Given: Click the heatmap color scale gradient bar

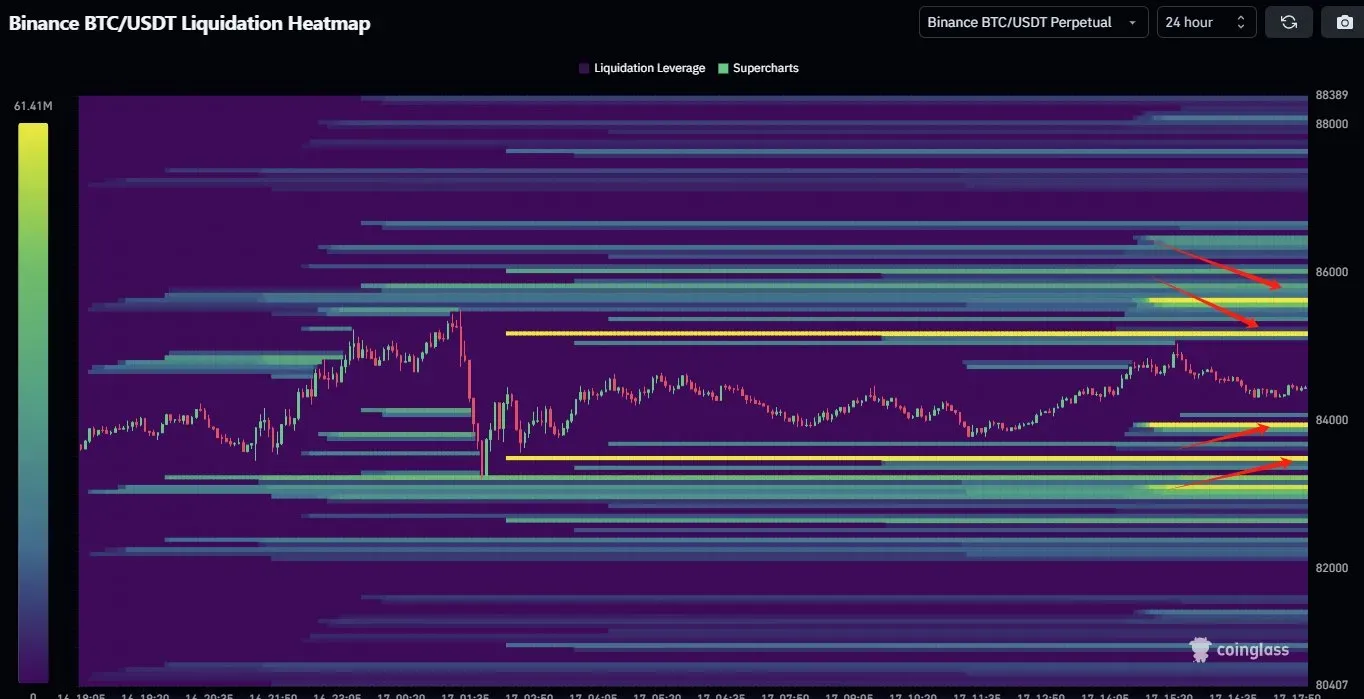Looking at the screenshot, I should pyautogui.click(x=32, y=400).
